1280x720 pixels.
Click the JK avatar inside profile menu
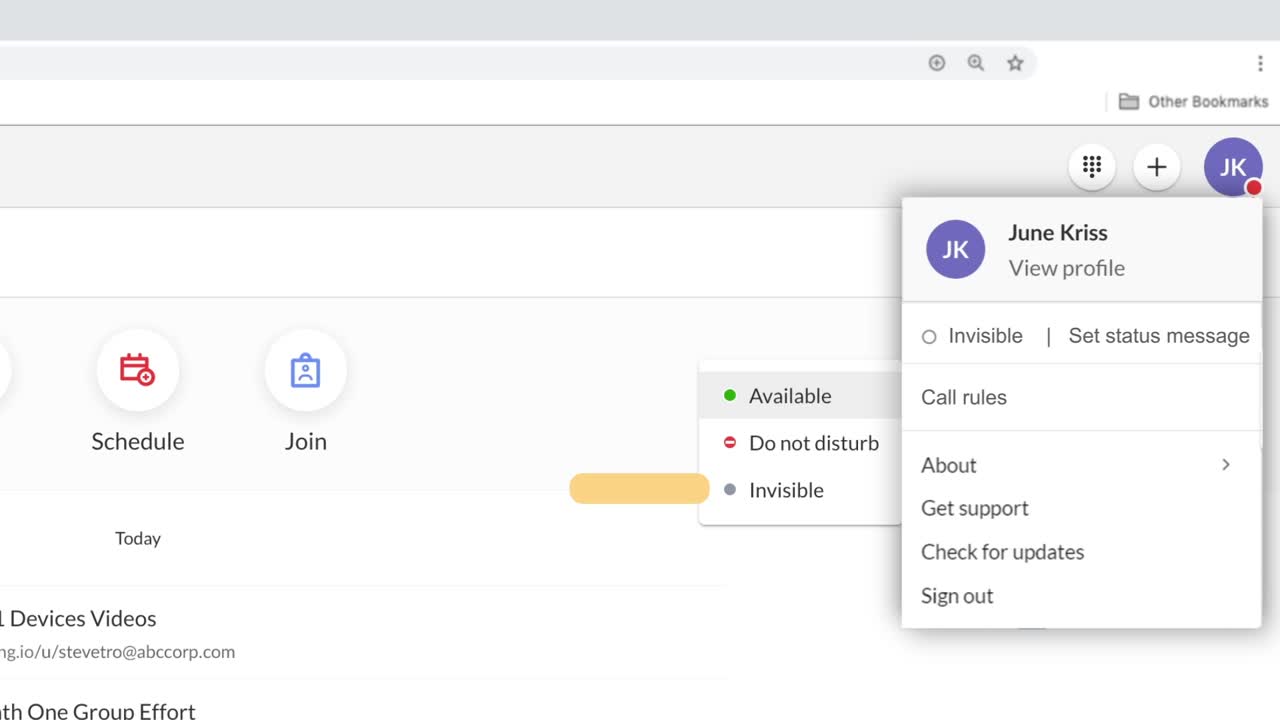pyautogui.click(x=955, y=249)
